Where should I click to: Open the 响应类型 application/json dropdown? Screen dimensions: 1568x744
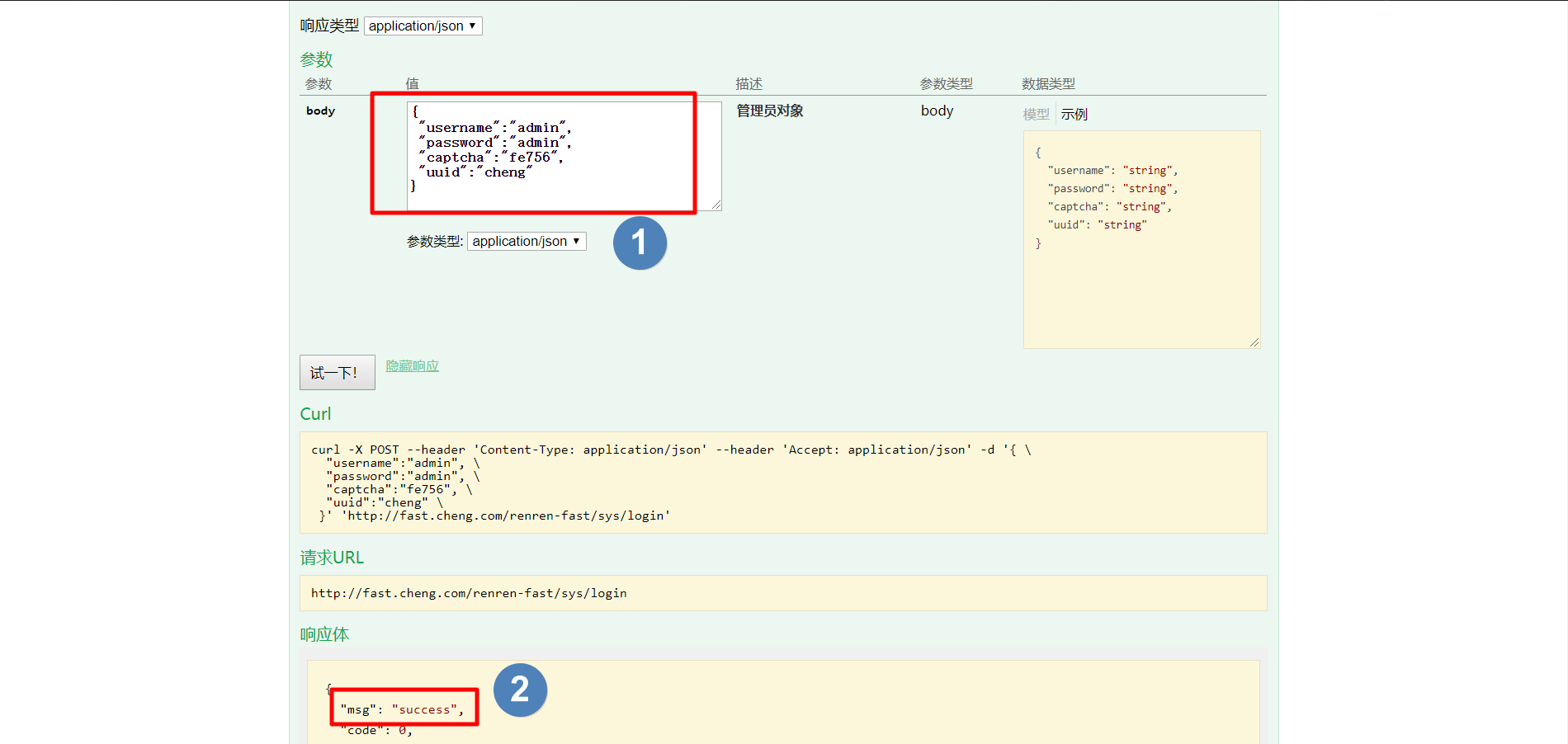click(x=423, y=26)
